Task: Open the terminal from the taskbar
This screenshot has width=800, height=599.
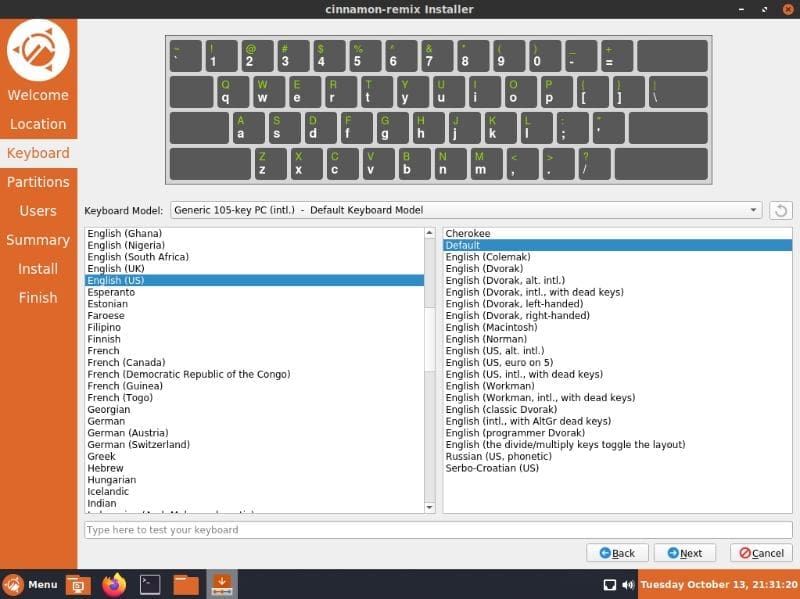Action: point(150,585)
